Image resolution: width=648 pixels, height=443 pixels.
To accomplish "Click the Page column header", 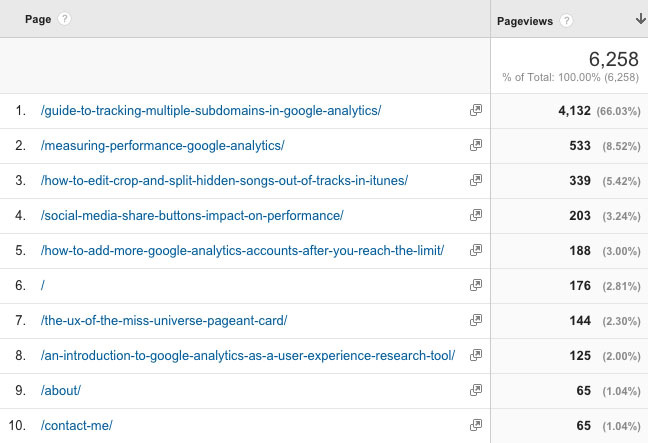I will coord(38,19).
